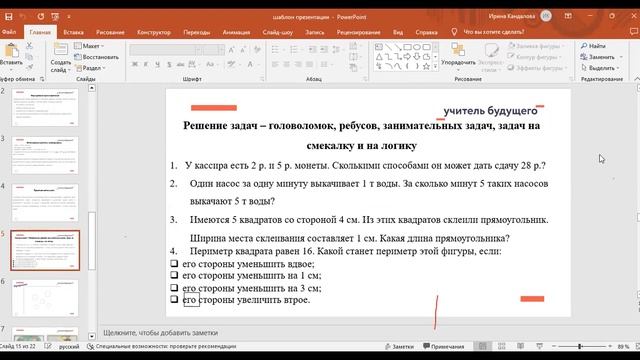This screenshot has height=360, width=640.
Task: Click the accessibility check status bar message
Action: [162, 347]
